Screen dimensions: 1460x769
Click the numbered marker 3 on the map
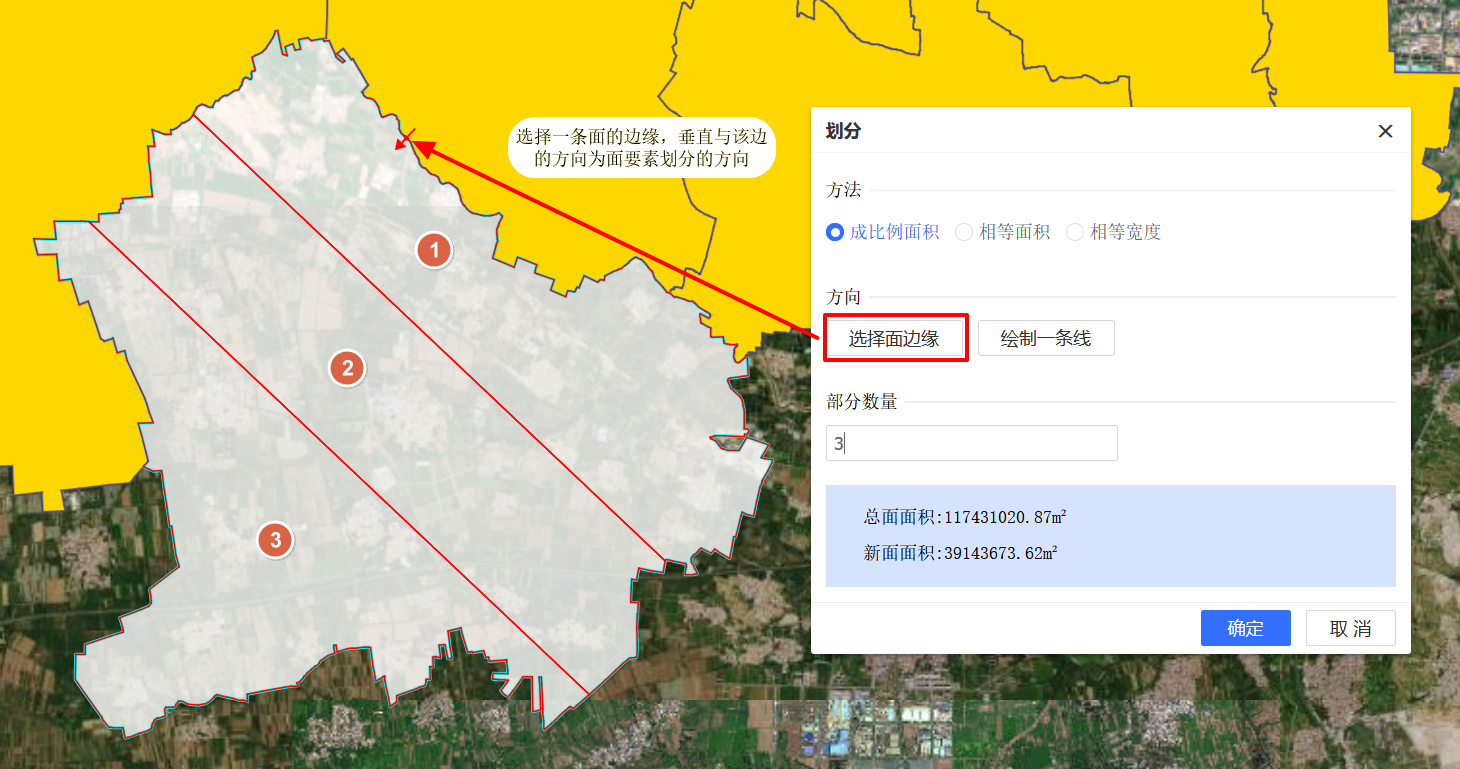pos(275,541)
